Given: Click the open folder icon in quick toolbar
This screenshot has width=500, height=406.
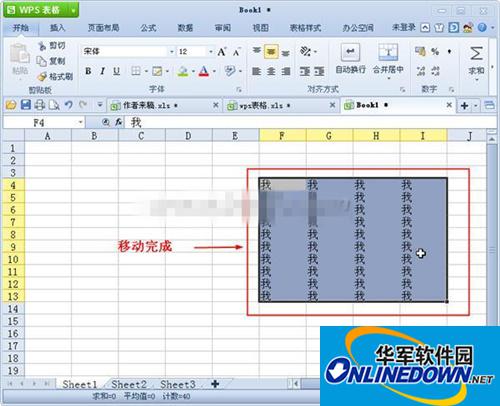Looking at the screenshot, I should (x=11, y=105).
